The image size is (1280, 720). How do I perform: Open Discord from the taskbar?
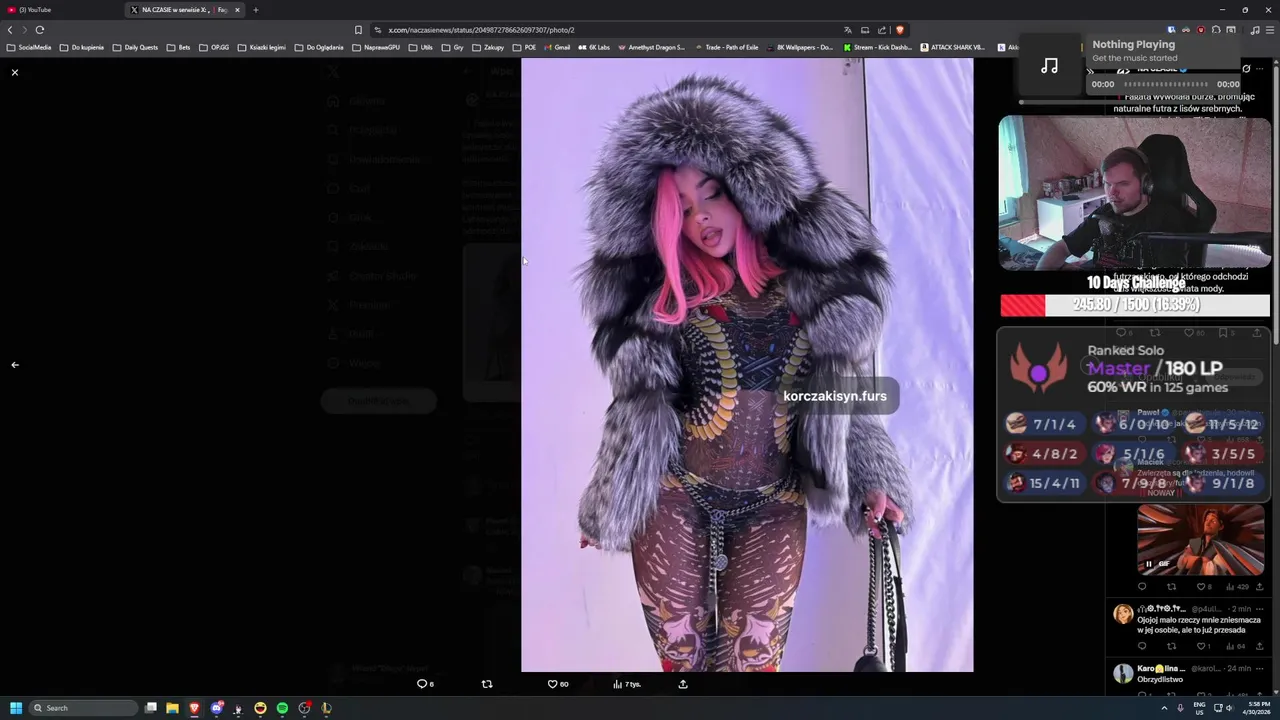coord(216,708)
